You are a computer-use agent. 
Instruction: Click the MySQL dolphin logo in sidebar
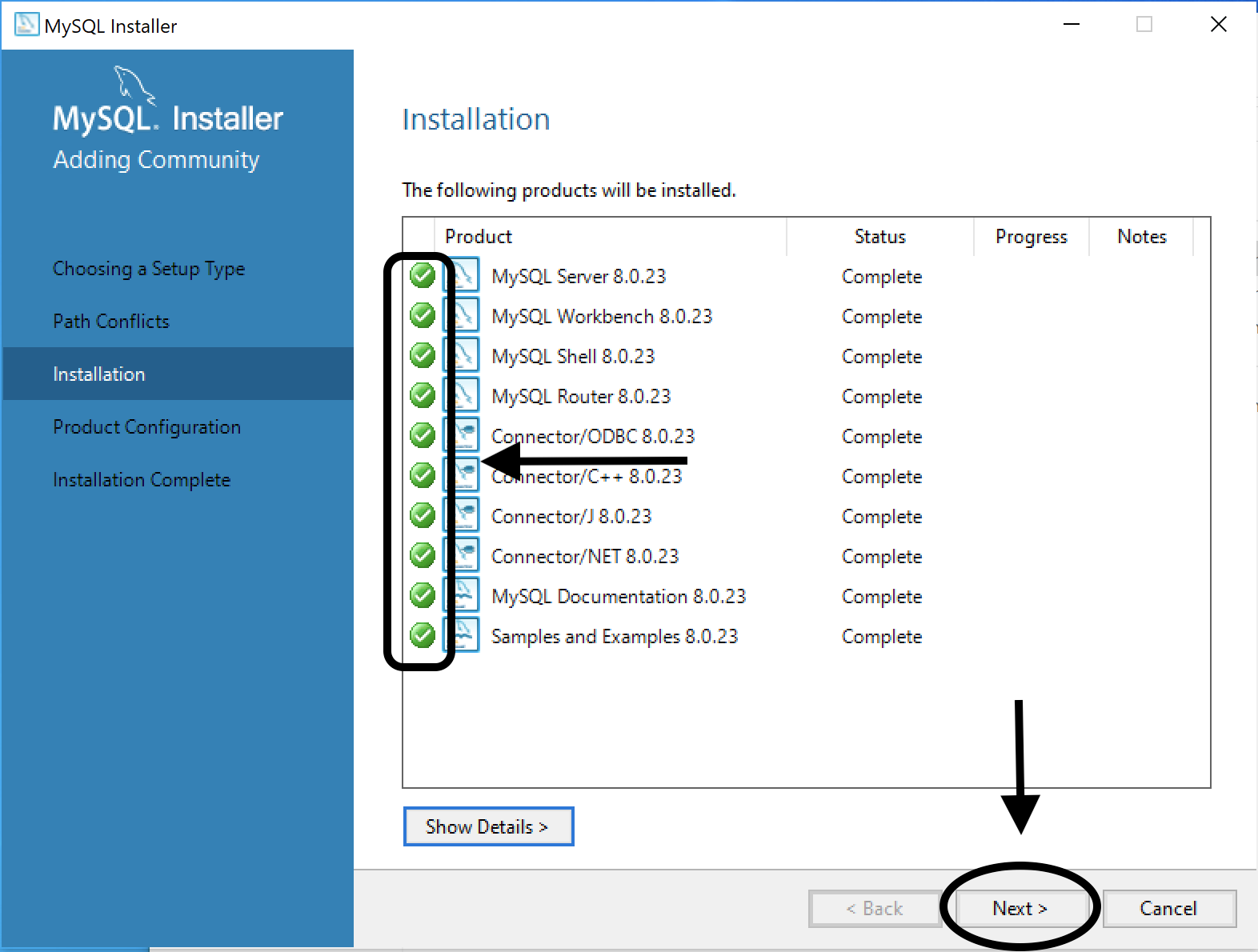134,85
